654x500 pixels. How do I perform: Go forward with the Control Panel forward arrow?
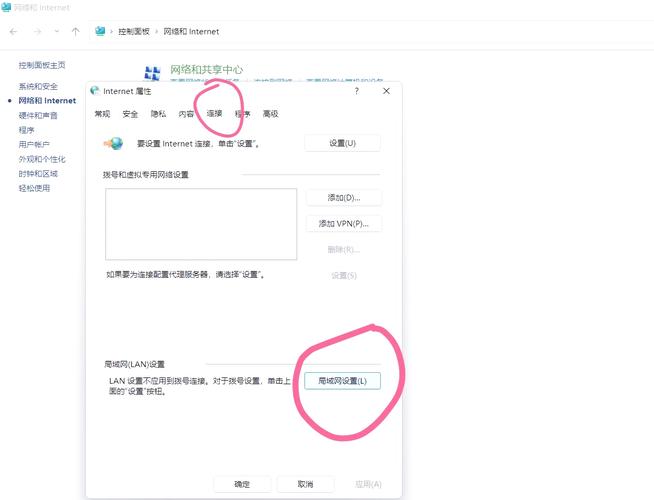coord(38,32)
